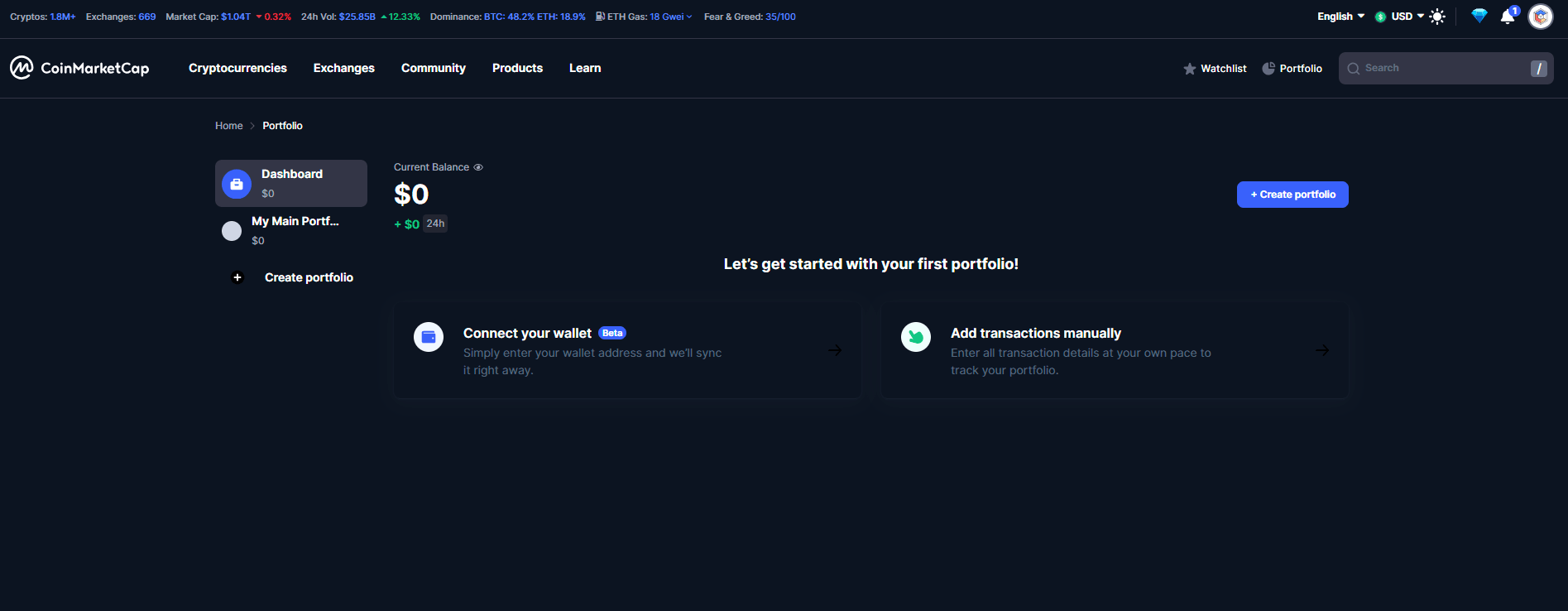Toggle the 24h change period badge
This screenshot has width=1568, height=611.
(x=435, y=224)
